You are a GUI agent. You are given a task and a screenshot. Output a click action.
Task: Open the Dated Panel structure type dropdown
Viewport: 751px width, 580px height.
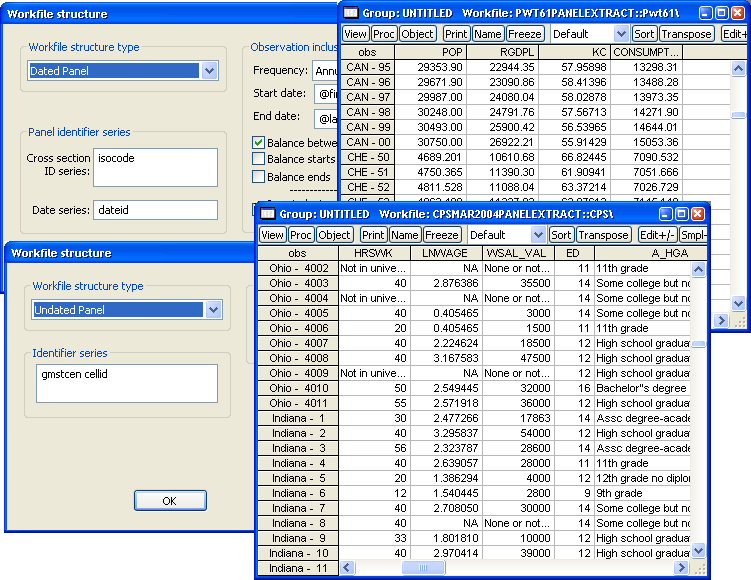209,71
